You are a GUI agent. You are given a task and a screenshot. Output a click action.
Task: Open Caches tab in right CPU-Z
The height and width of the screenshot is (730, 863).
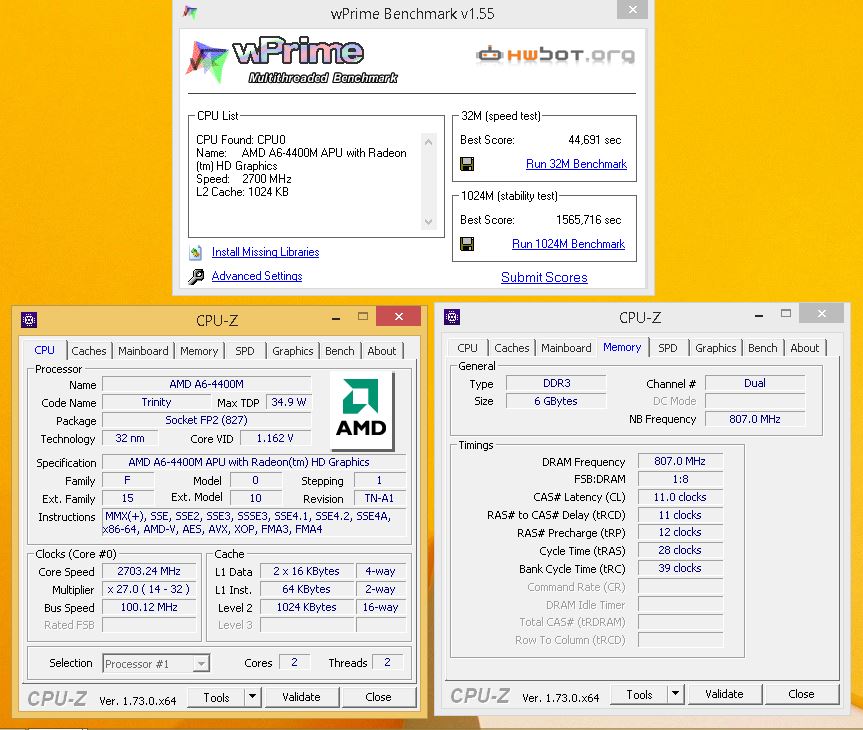pos(511,348)
